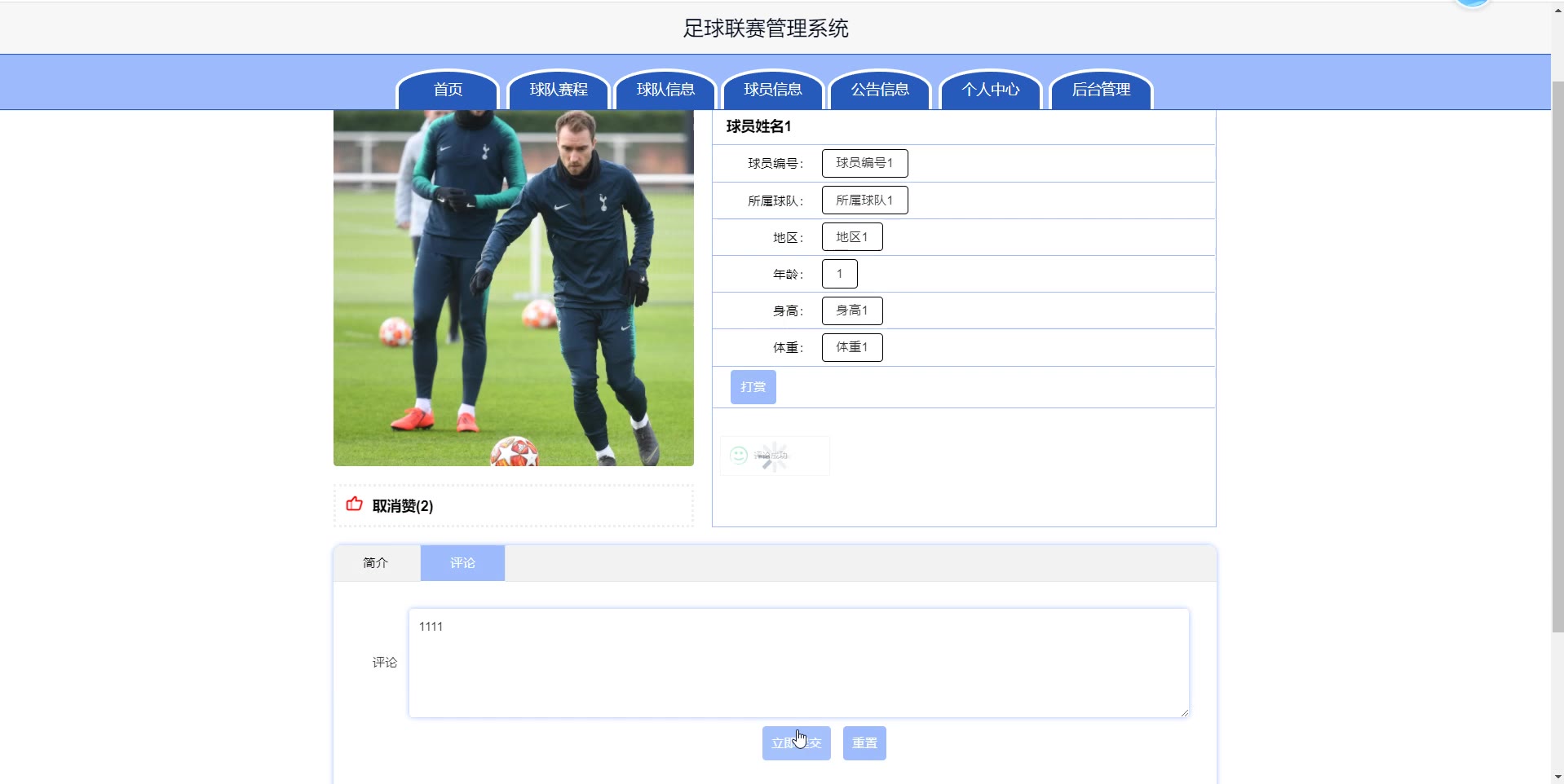Click the red thumbs-up like icon
Image resolution: width=1564 pixels, height=784 pixels.
point(354,504)
